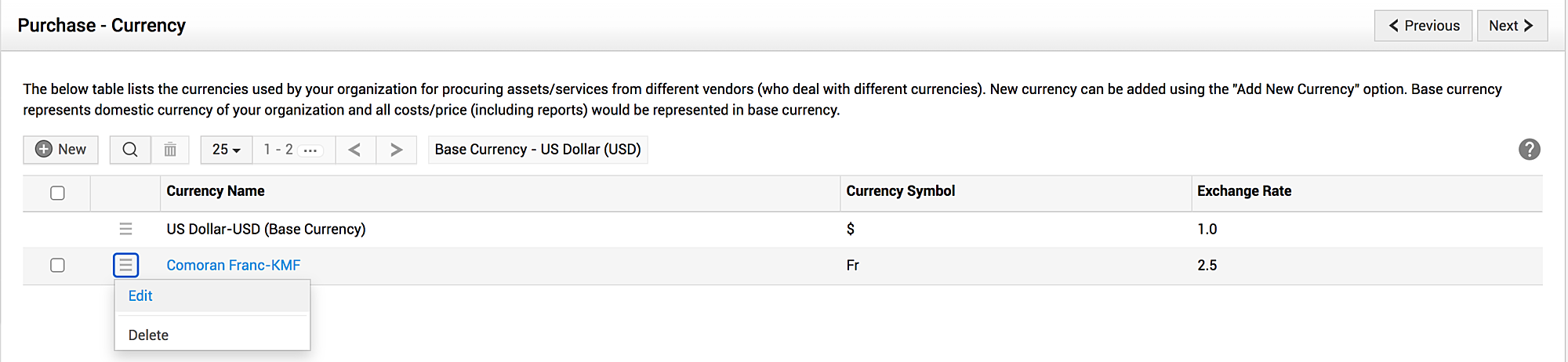
Task: Open the help question mark icon
Action: pos(1529,150)
